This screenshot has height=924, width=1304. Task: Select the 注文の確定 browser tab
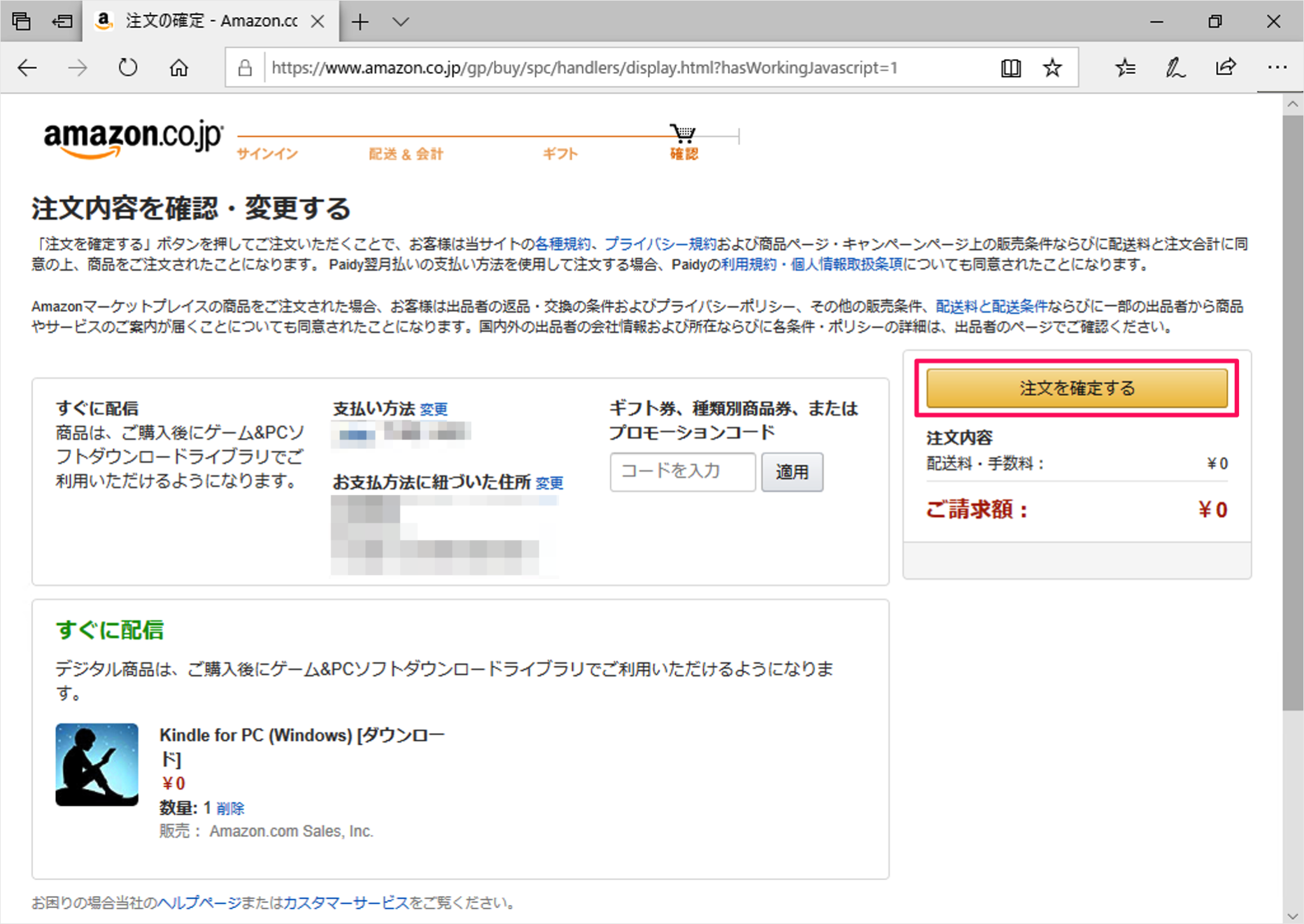197,21
